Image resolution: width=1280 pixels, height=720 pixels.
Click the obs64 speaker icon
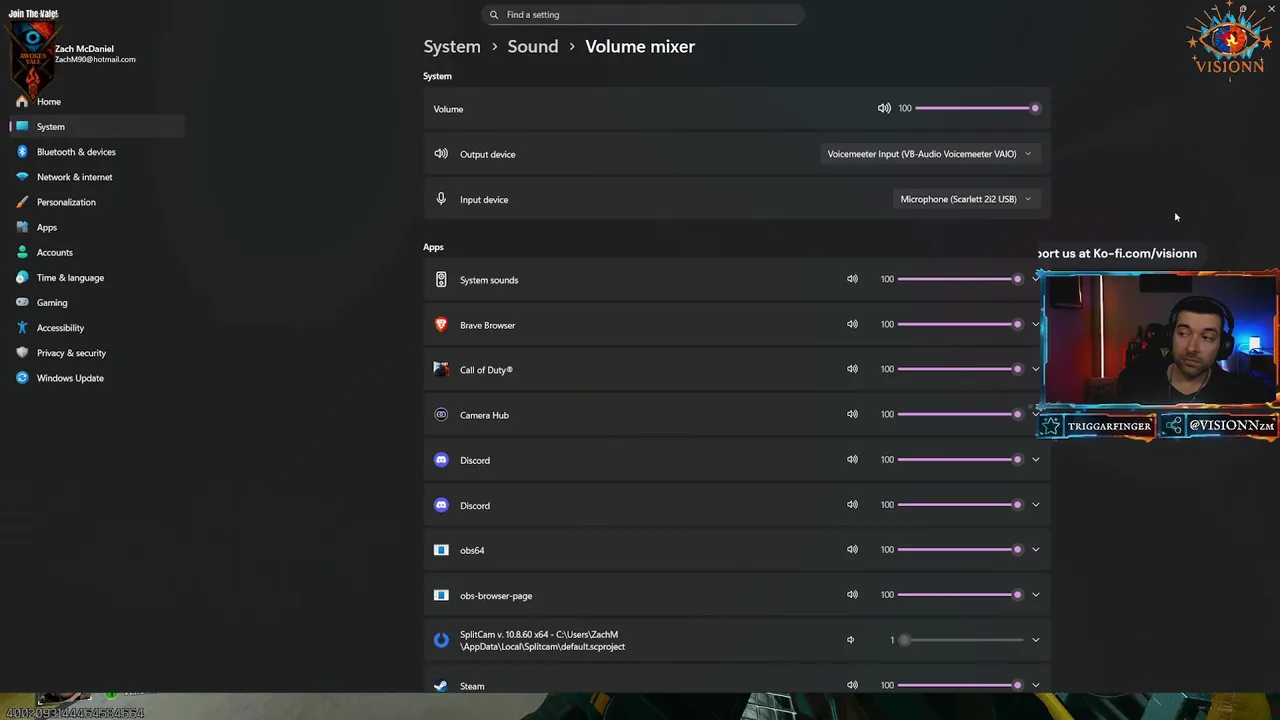pyautogui.click(x=852, y=549)
